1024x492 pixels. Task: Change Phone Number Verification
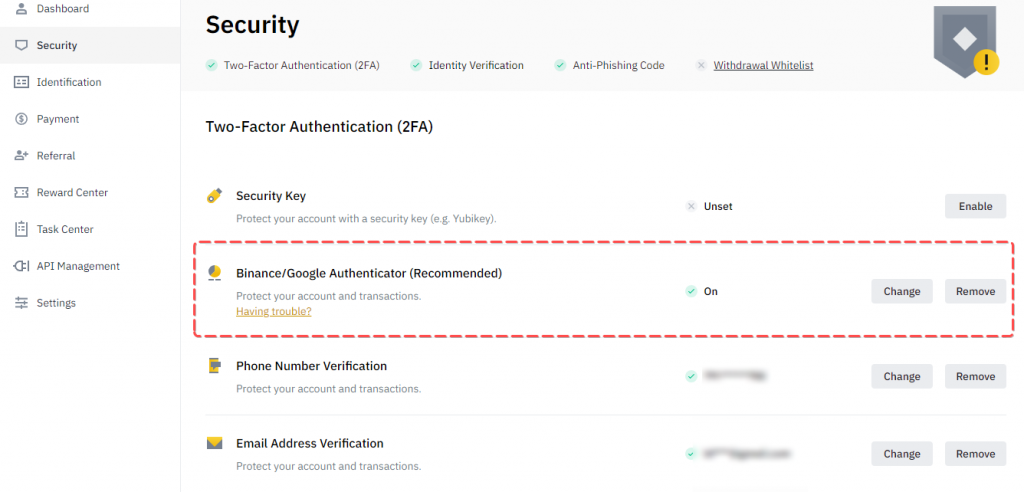click(902, 376)
